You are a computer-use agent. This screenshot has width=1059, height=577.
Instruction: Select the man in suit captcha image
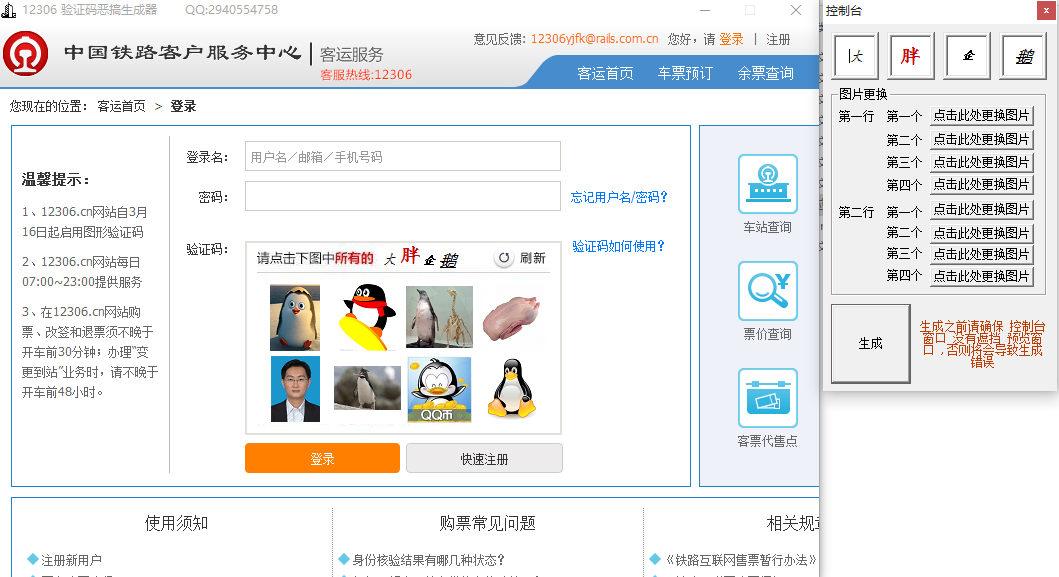[x=295, y=389]
